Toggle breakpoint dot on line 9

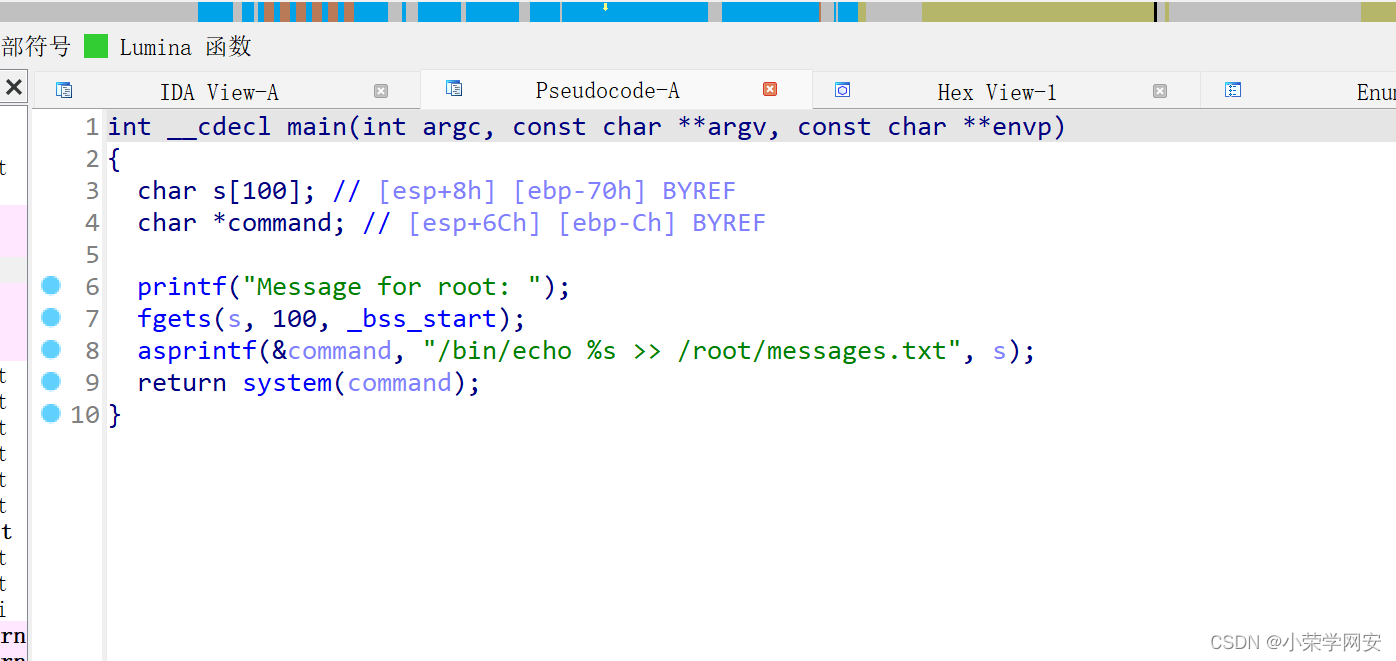click(51, 382)
